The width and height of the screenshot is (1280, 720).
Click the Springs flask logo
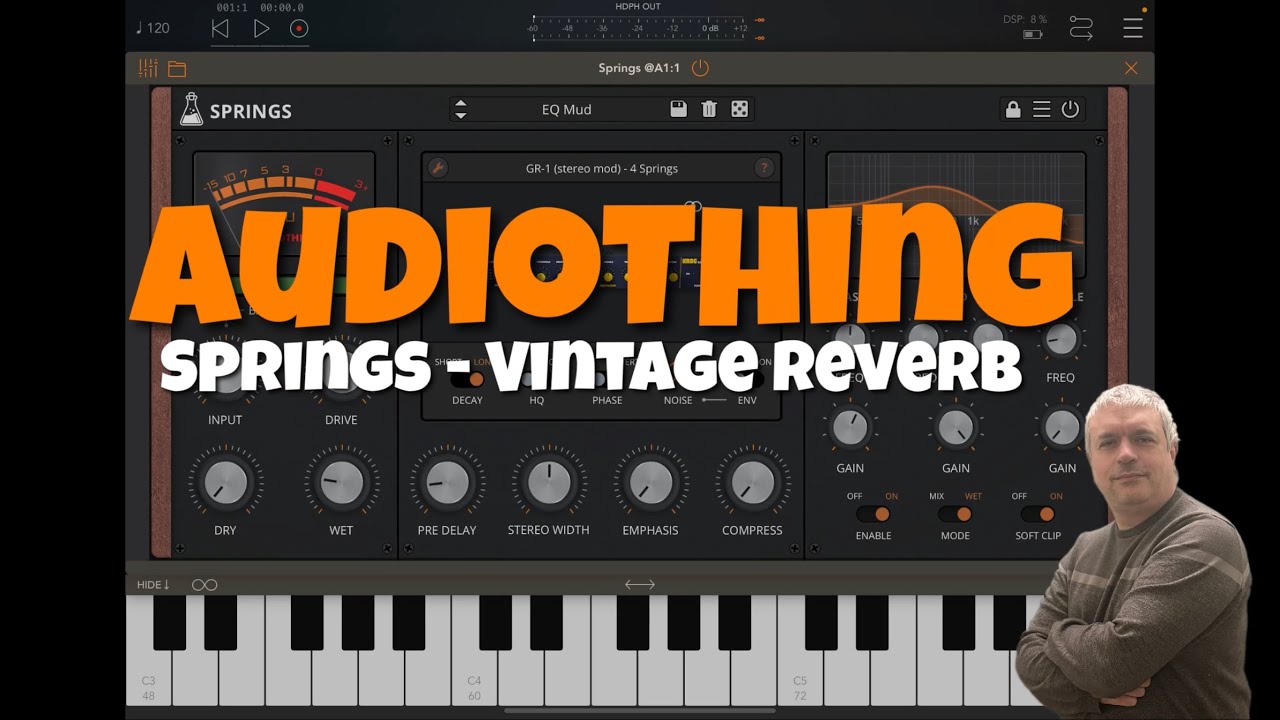pos(191,109)
